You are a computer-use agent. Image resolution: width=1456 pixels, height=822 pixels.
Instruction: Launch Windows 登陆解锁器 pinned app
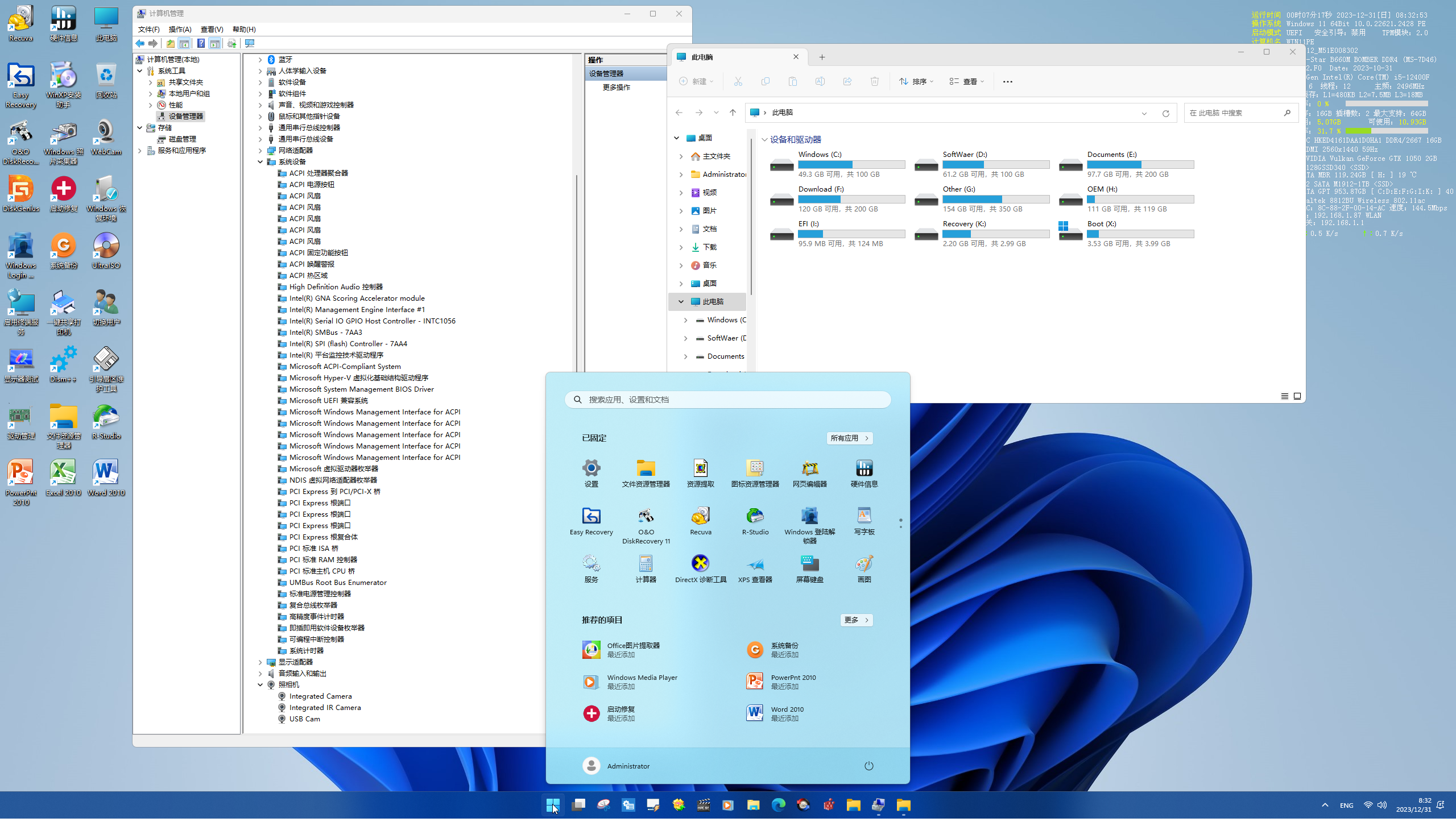[809, 526]
